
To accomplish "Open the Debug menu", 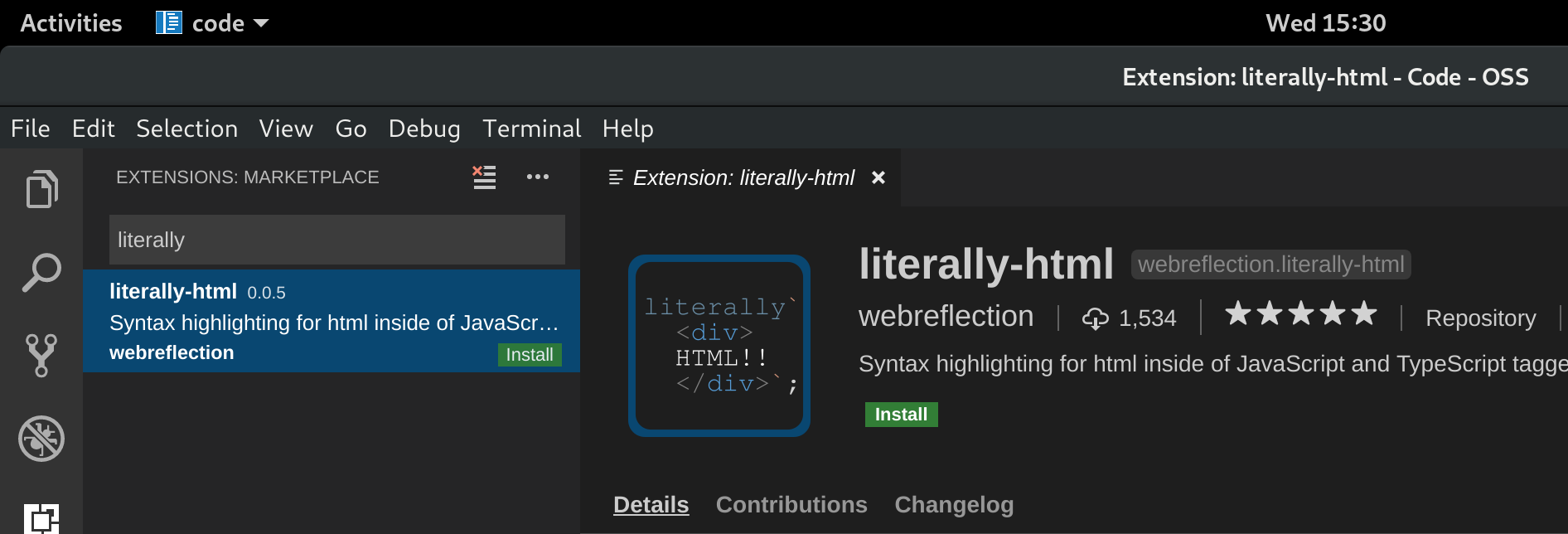I will tap(424, 129).
